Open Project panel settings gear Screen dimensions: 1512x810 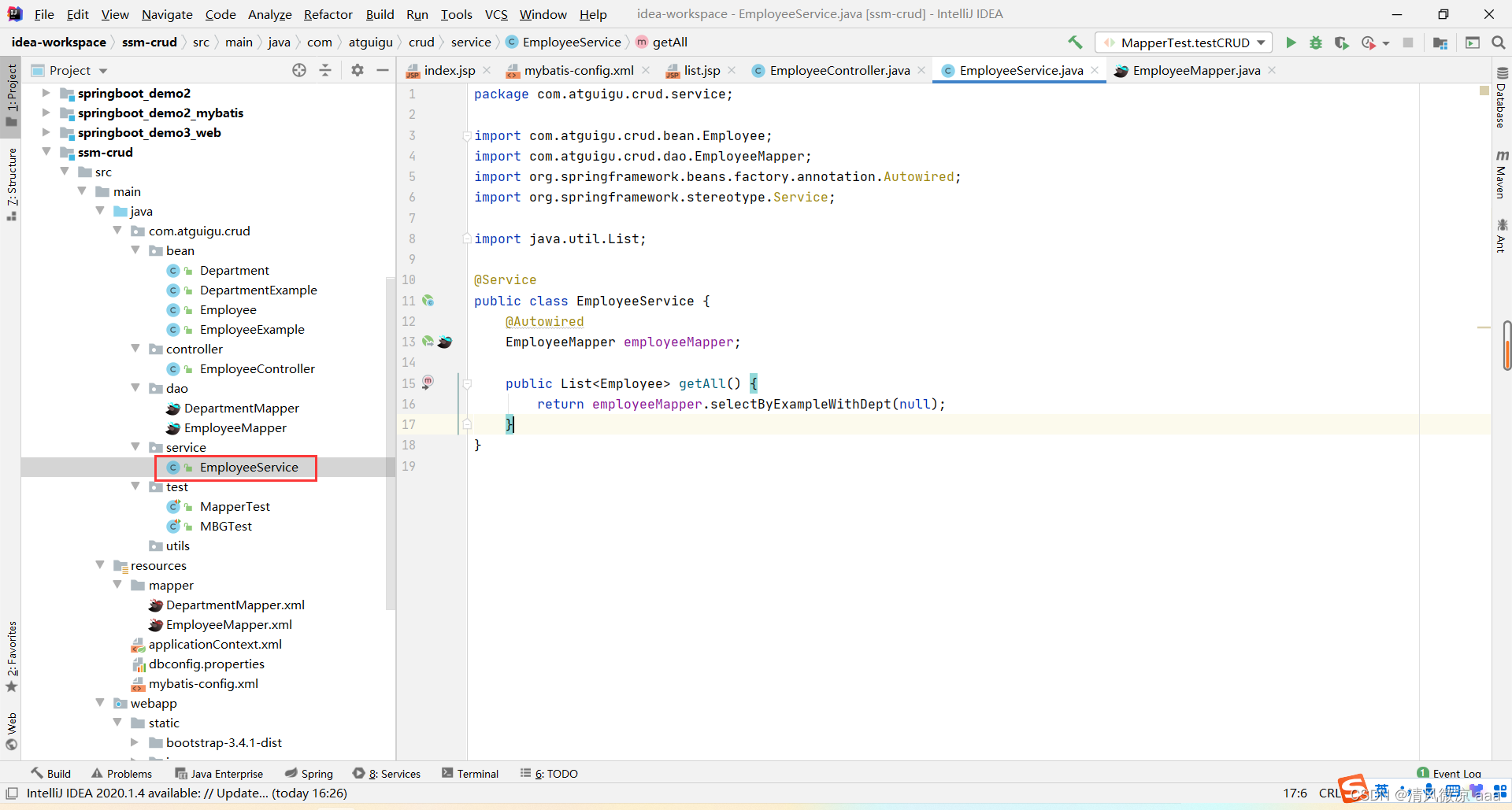[358, 70]
